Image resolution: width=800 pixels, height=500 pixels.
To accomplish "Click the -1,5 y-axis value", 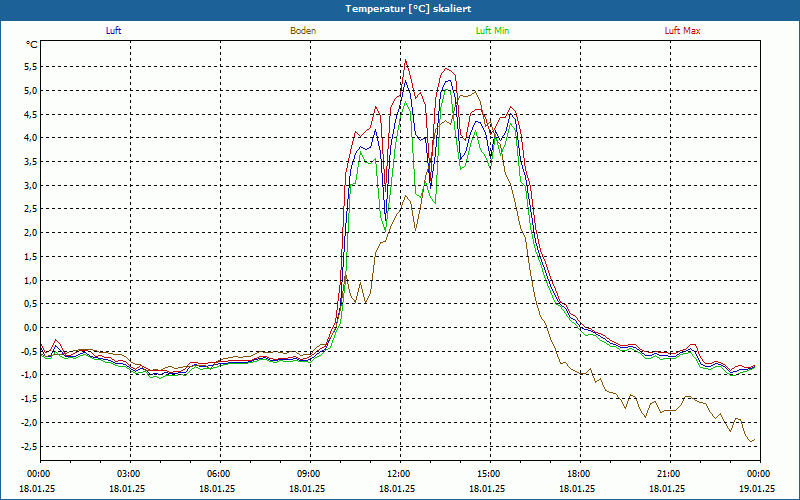I will click(x=29, y=399).
